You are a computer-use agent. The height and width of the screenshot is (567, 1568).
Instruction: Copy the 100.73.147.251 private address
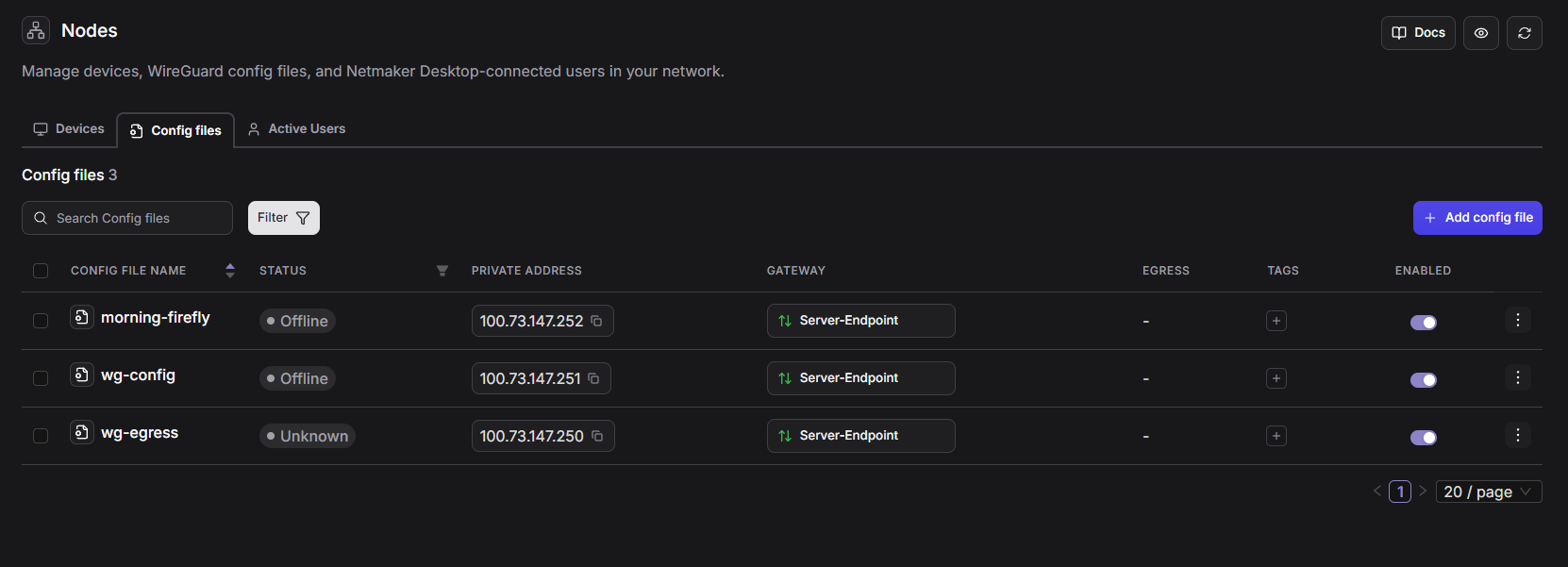click(593, 378)
